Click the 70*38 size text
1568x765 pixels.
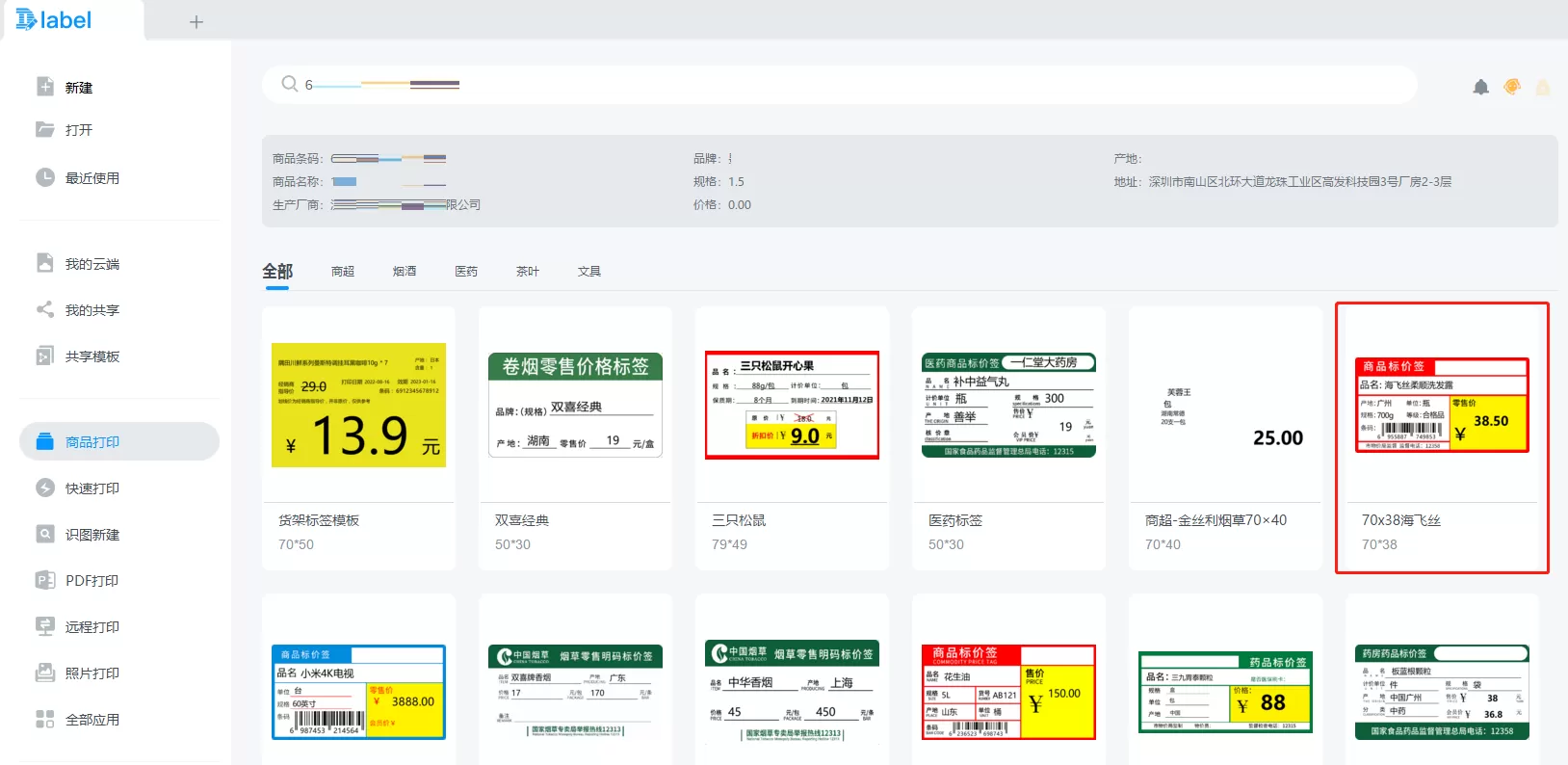(x=1379, y=544)
